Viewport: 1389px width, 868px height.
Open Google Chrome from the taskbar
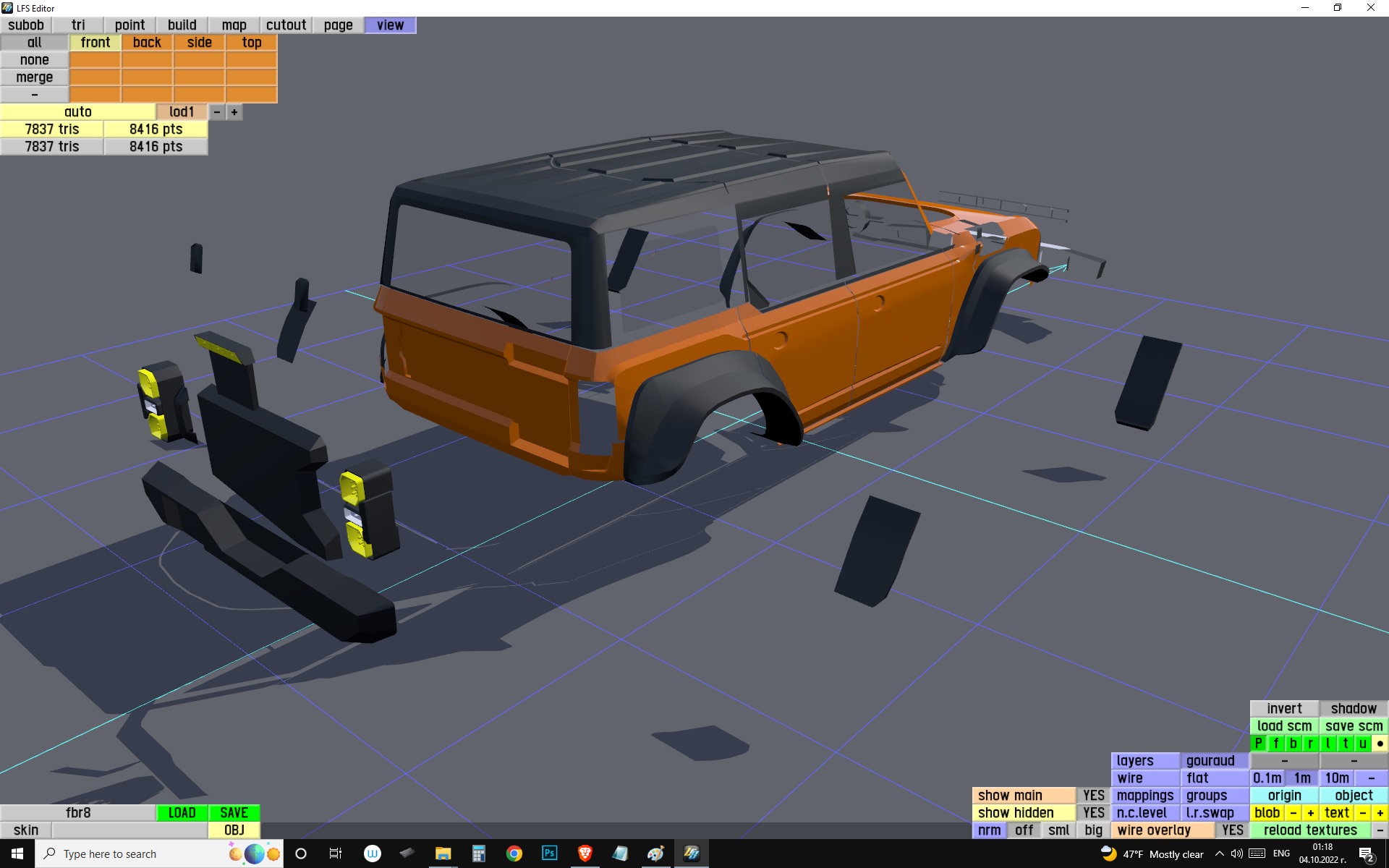pos(514,854)
